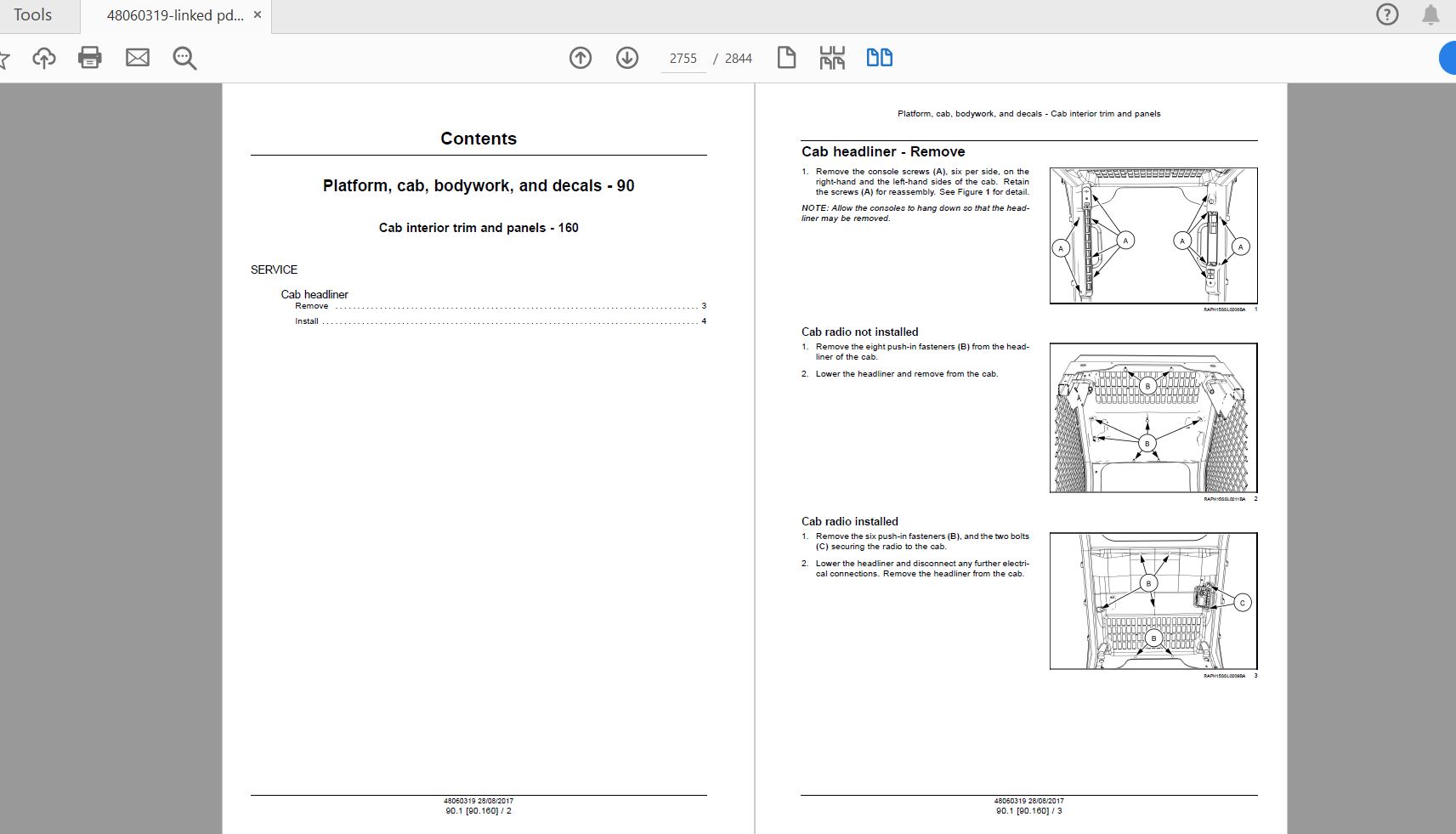
Task: Click figure 1 console screws diagram
Action: tap(1153, 235)
